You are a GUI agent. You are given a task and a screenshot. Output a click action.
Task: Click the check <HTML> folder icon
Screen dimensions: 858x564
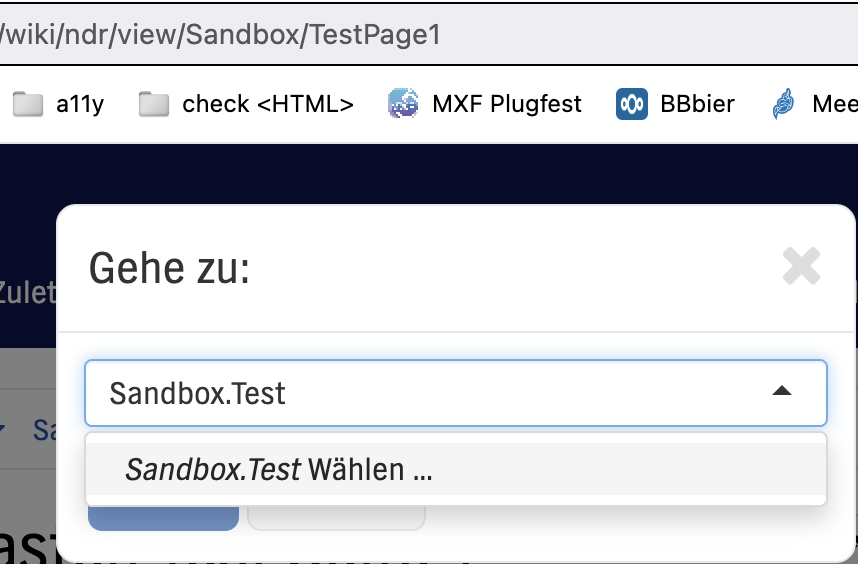(x=154, y=104)
